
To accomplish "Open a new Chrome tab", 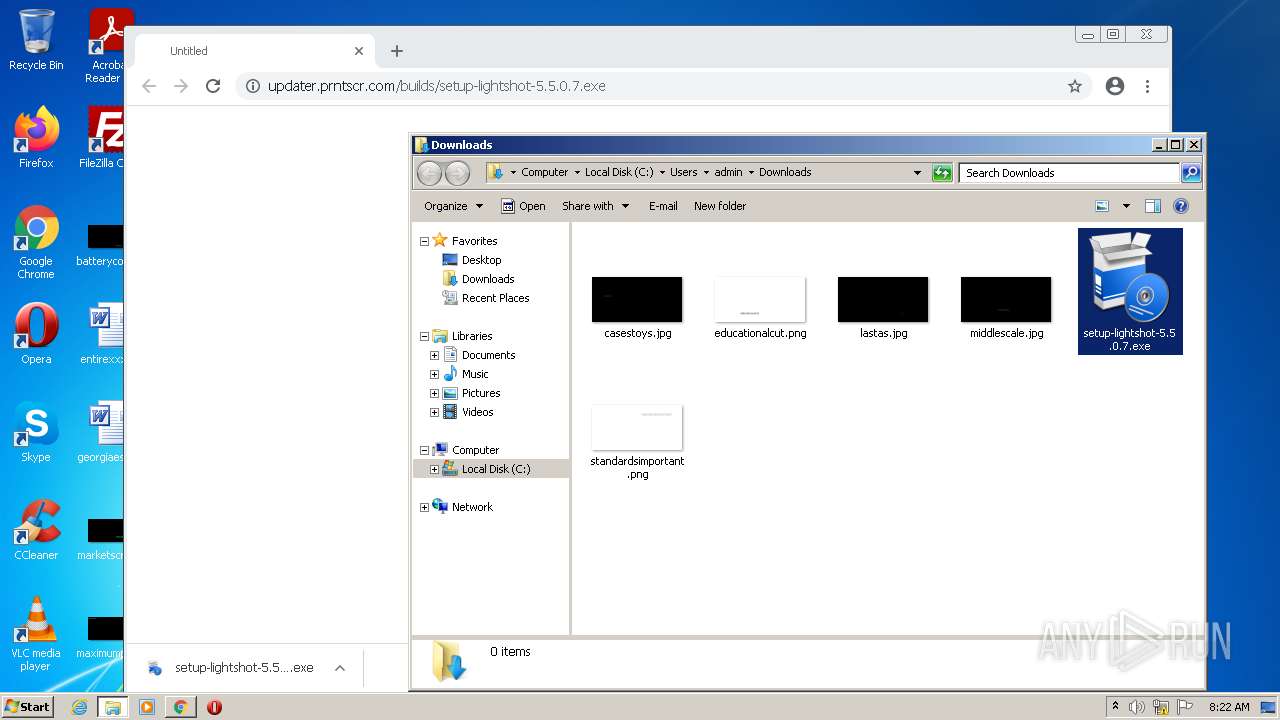I will coord(397,51).
